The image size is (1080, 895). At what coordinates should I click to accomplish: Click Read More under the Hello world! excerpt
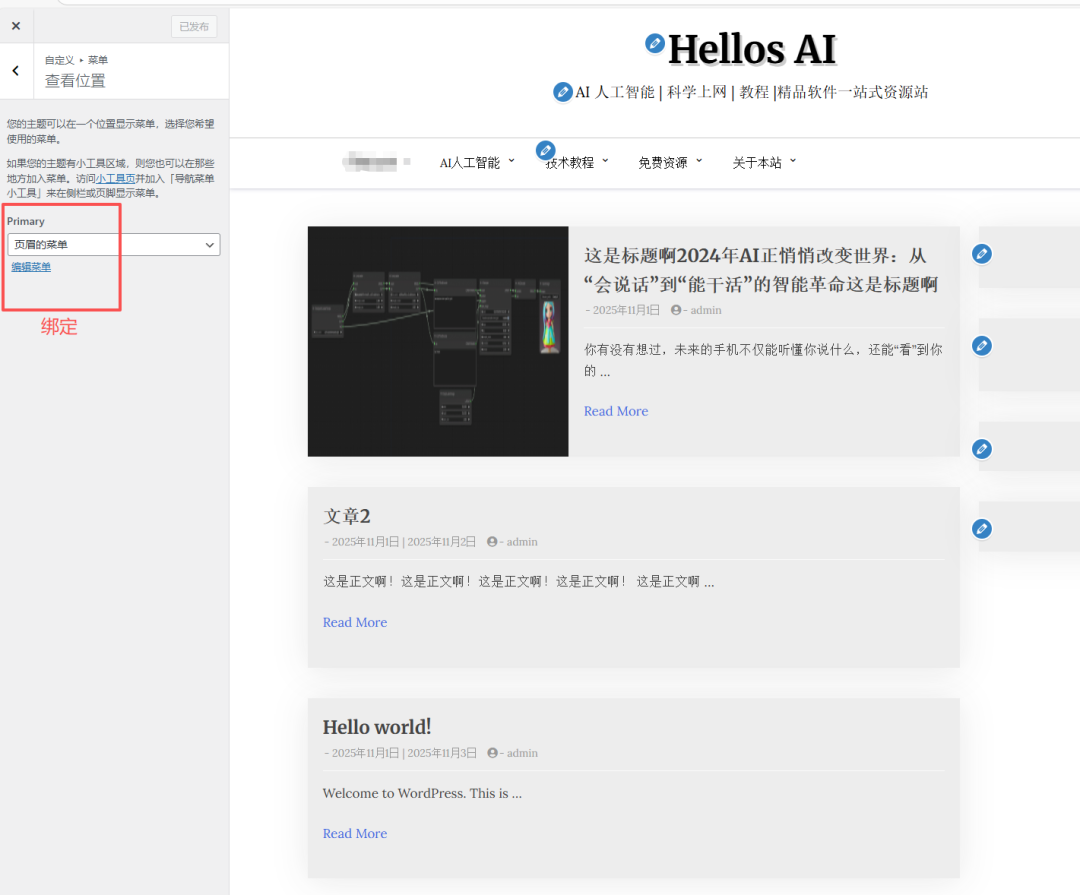(x=354, y=833)
